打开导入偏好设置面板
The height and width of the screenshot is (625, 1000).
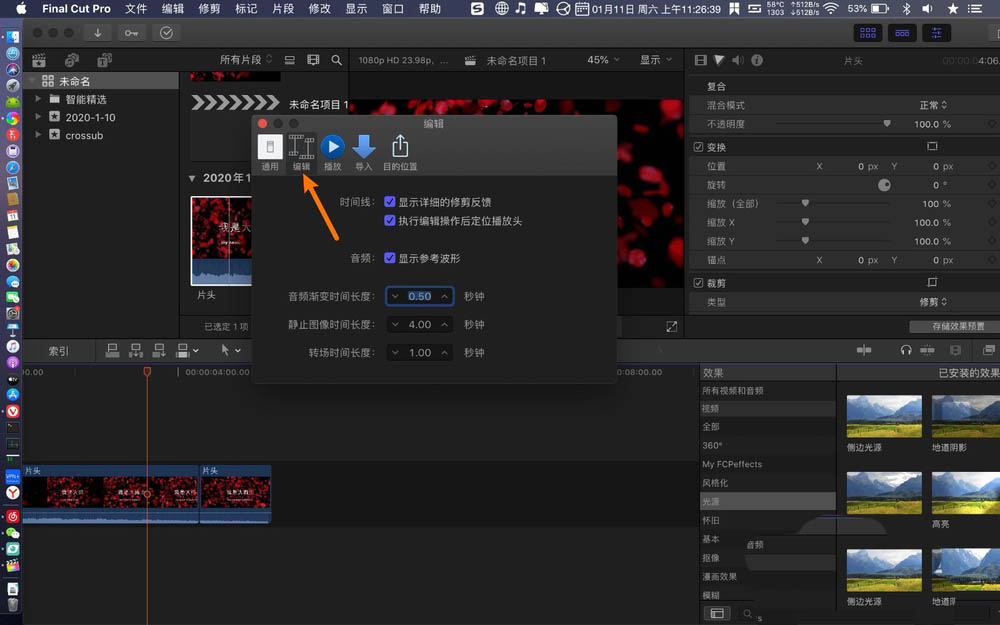pos(364,150)
